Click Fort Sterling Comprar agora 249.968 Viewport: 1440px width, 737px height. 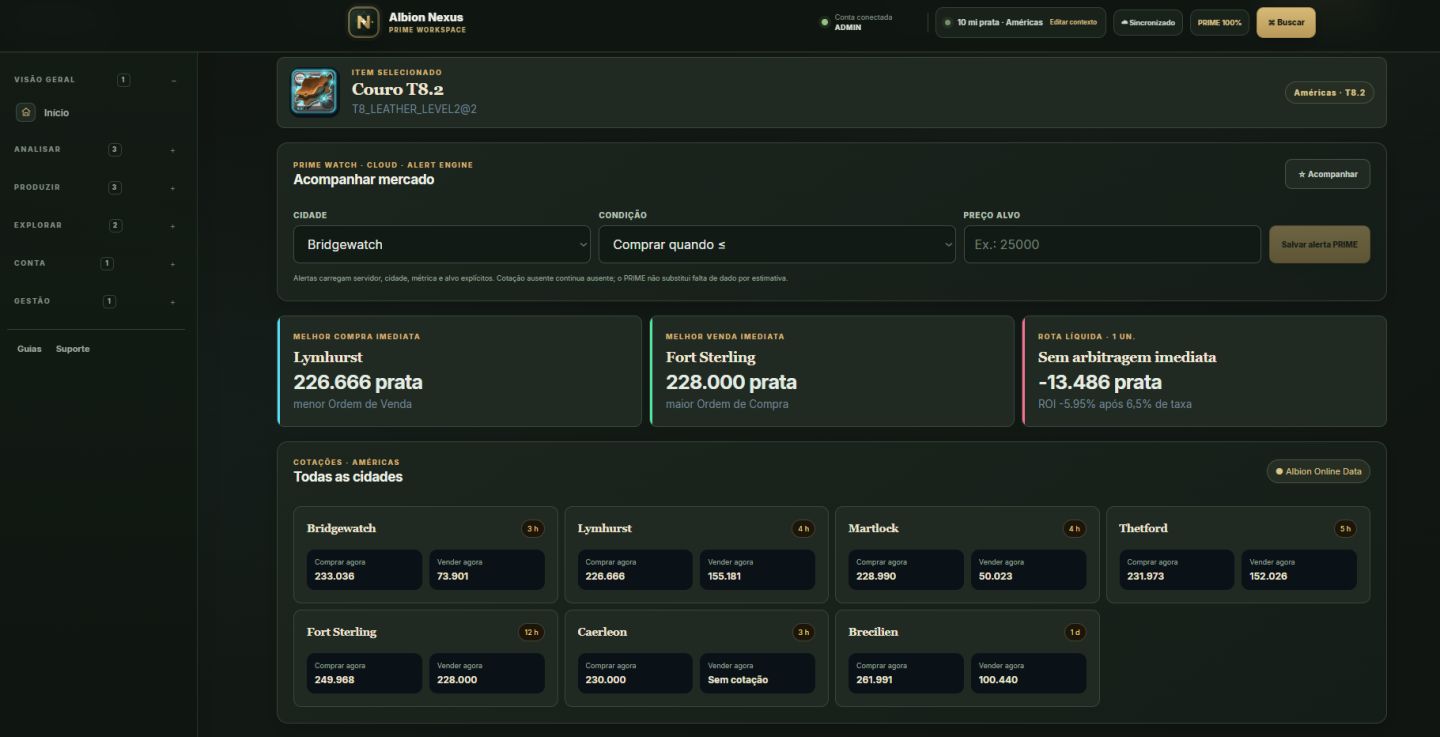tap(364, 673)
